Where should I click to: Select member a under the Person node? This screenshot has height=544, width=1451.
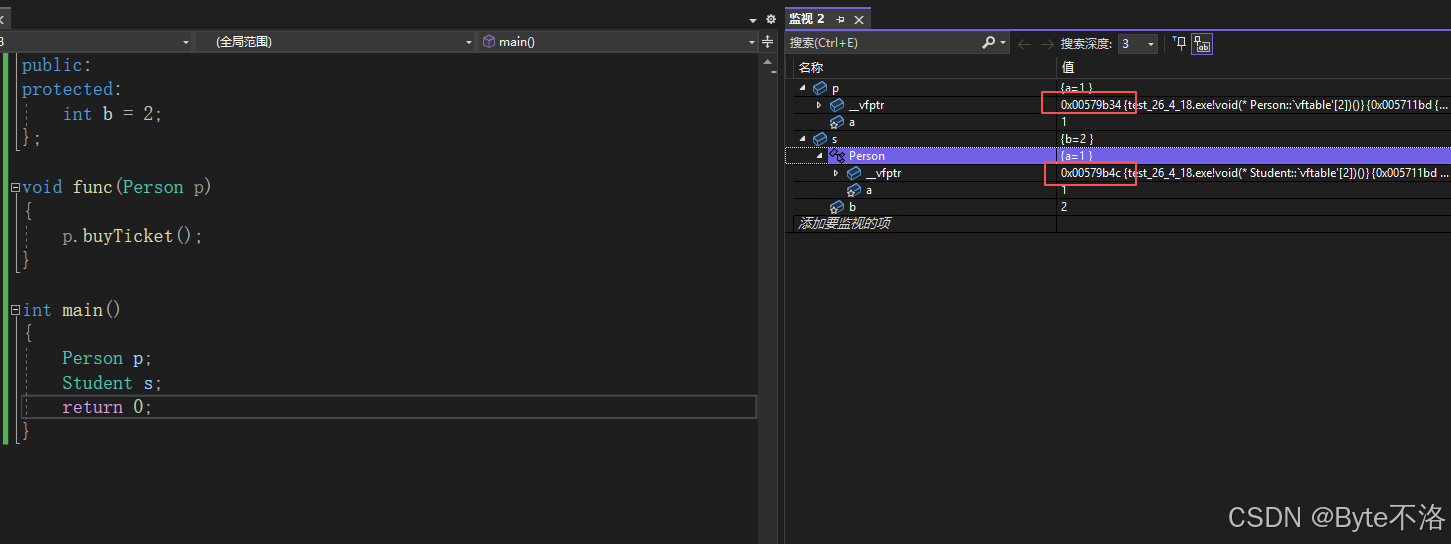click(869, 190)
